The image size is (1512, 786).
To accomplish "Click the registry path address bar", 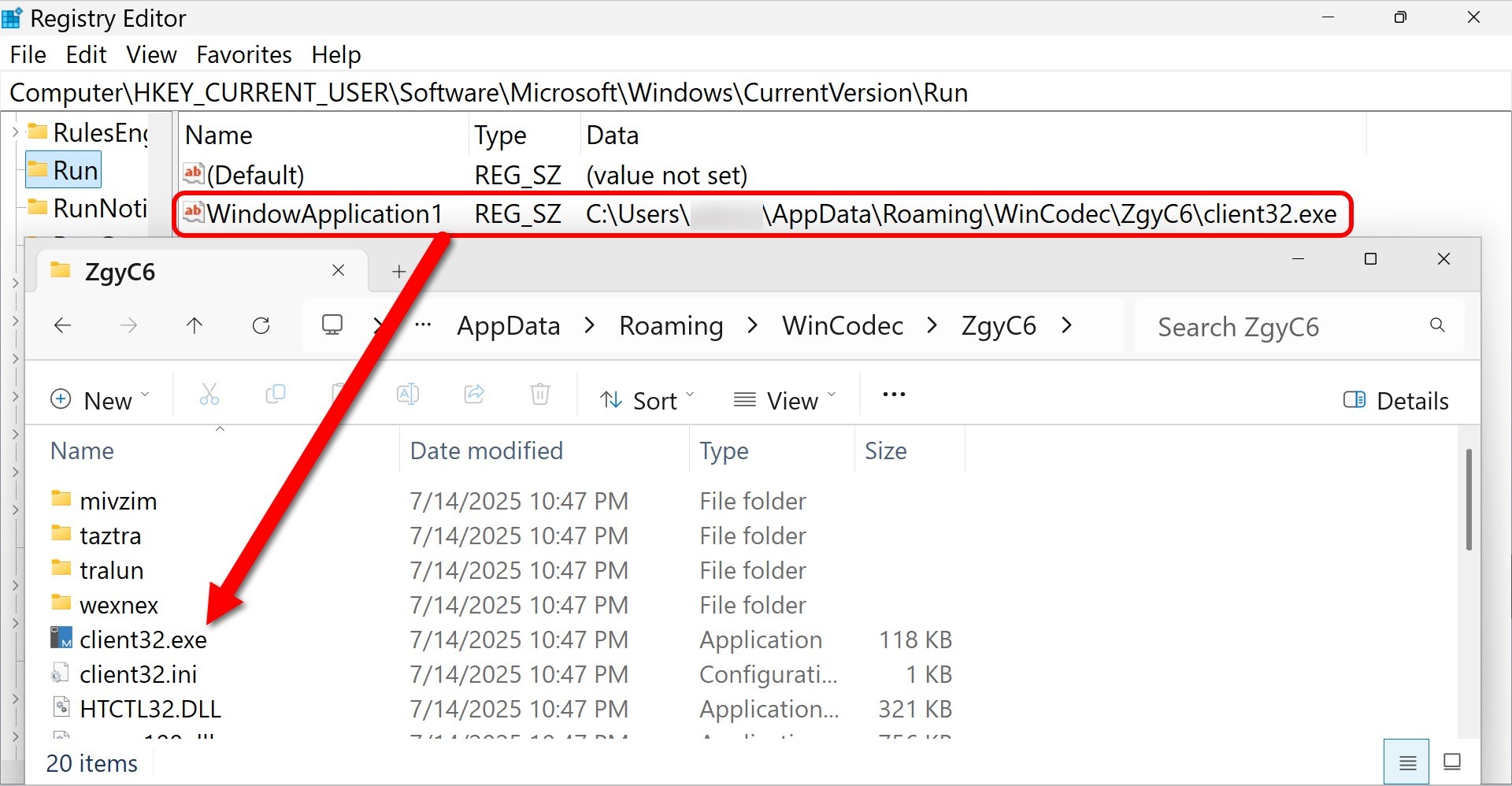I will tap(756, 93).
